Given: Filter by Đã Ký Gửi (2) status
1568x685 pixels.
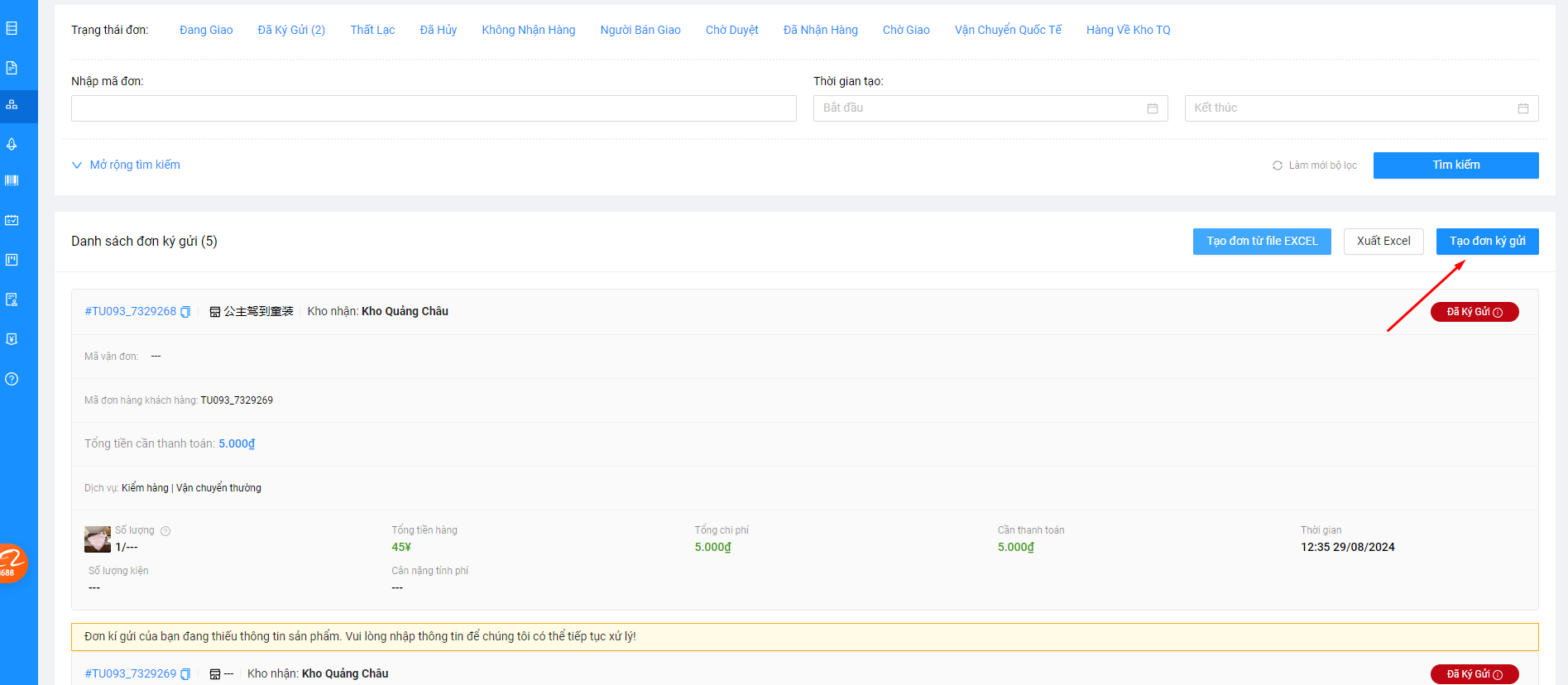Looking at the screenshot, I should click(x=291, y=30).
